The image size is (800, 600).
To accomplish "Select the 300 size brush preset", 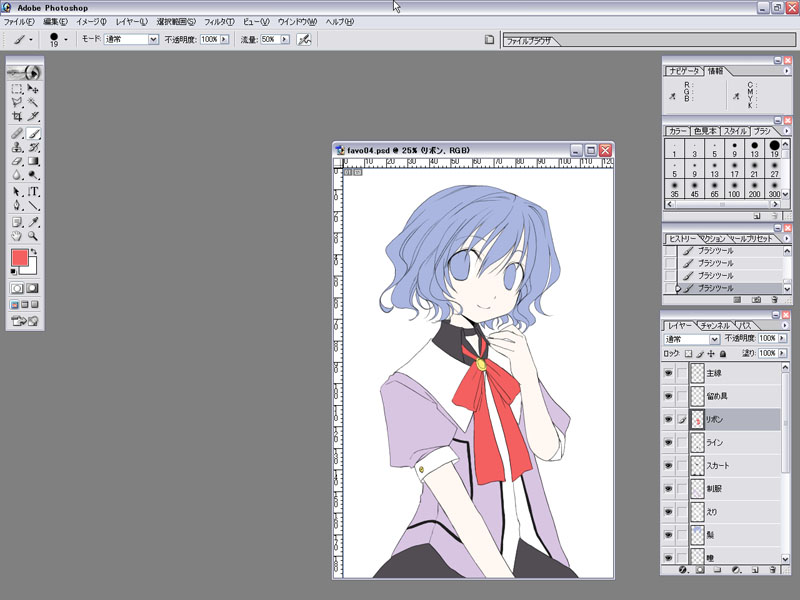I will click(774, 188).
